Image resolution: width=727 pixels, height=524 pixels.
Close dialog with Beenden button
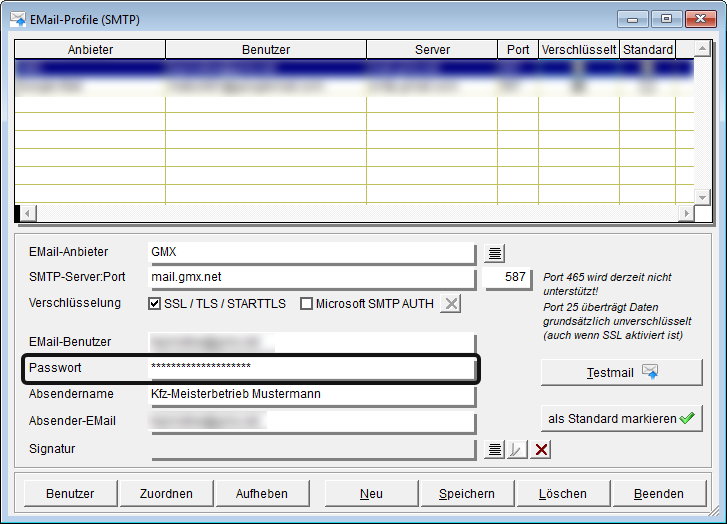(659, 493)
